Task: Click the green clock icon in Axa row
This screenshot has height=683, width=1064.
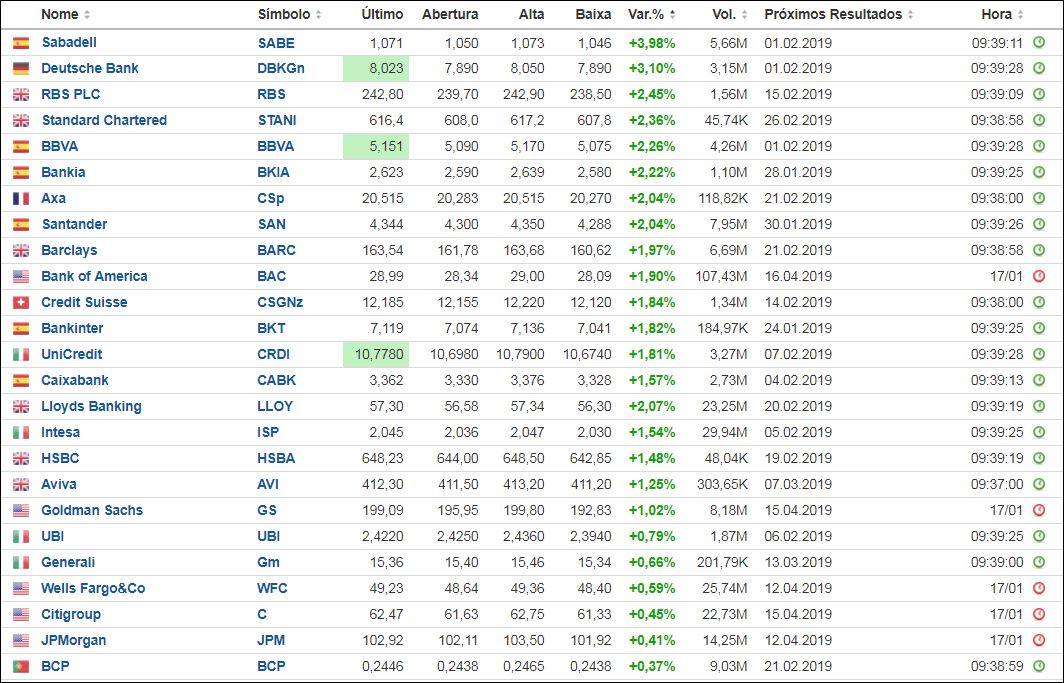Action: (1039, 199)
